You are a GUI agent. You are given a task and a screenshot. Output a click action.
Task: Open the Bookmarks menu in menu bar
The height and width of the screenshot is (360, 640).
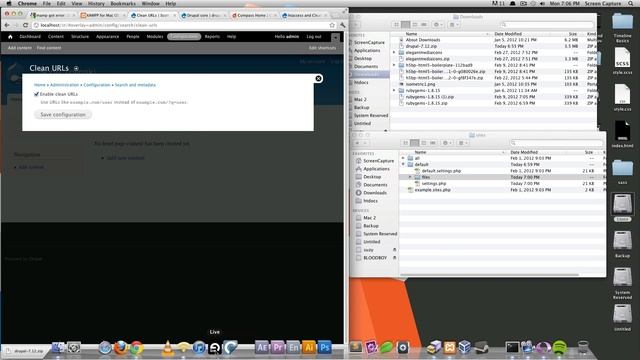(123, 3)
